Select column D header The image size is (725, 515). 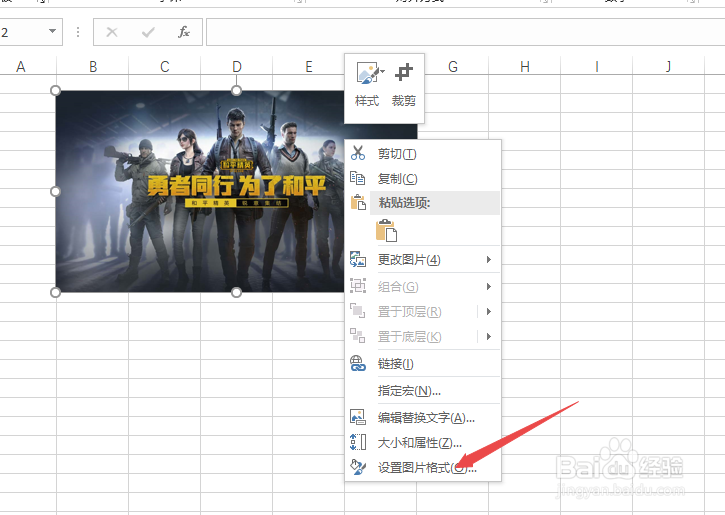pyautogui.click(x=237, y=67)
